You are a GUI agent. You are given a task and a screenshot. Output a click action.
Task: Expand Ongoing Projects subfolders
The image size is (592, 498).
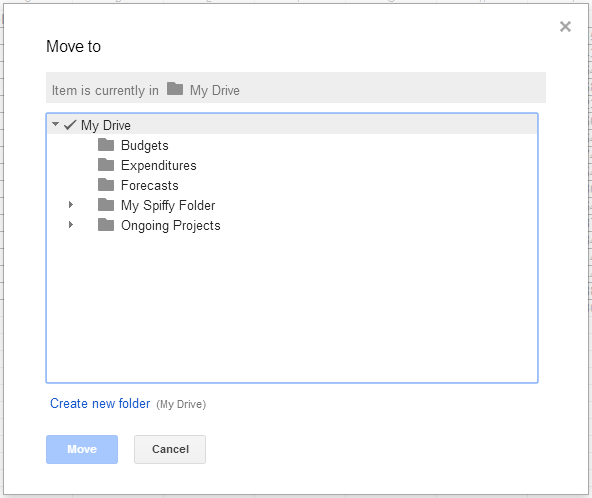pos(71,225)
